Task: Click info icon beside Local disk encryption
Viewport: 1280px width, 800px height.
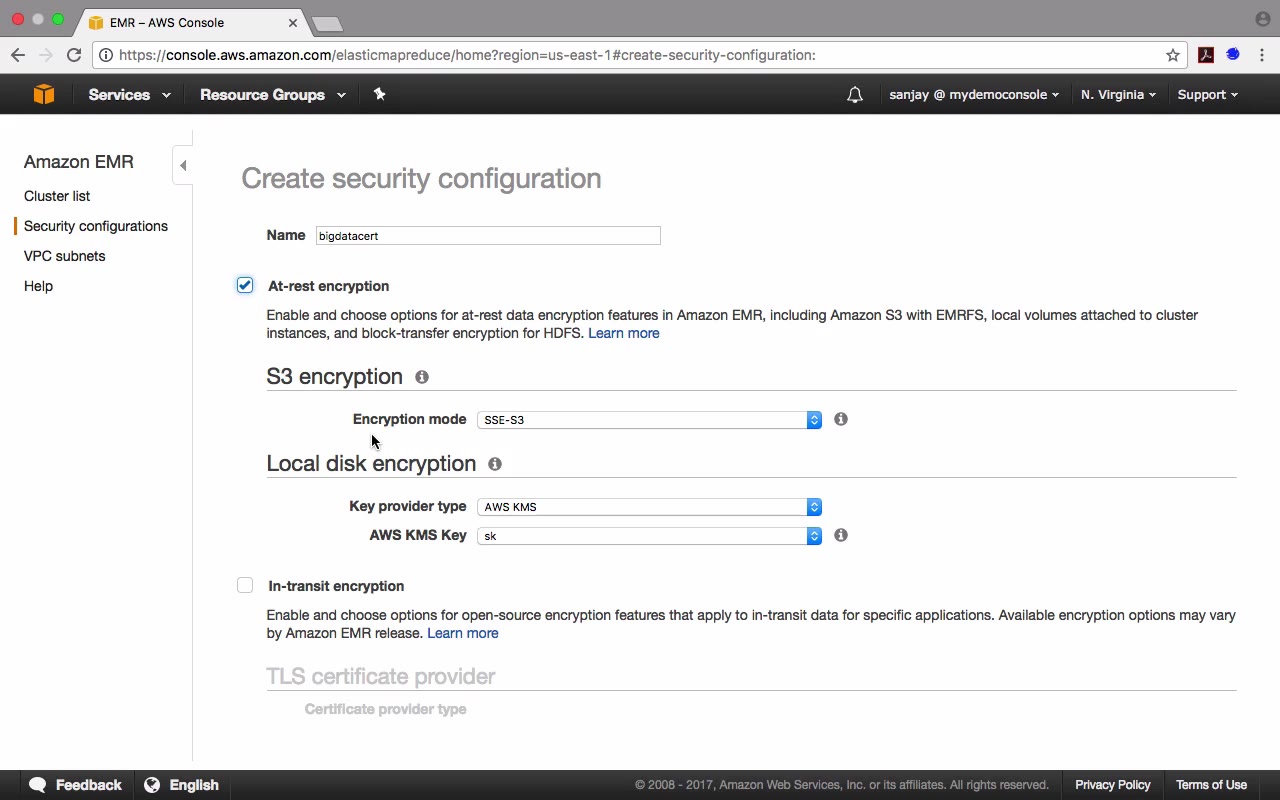Action: pos(495,464)
